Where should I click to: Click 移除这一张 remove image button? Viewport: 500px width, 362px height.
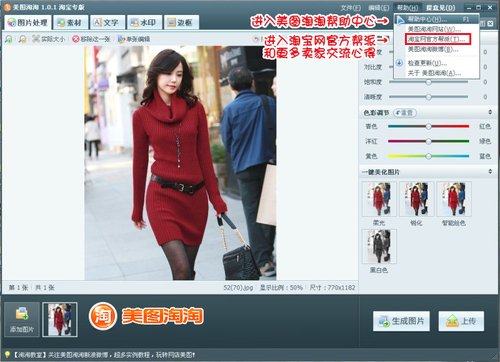click(91, 39)
